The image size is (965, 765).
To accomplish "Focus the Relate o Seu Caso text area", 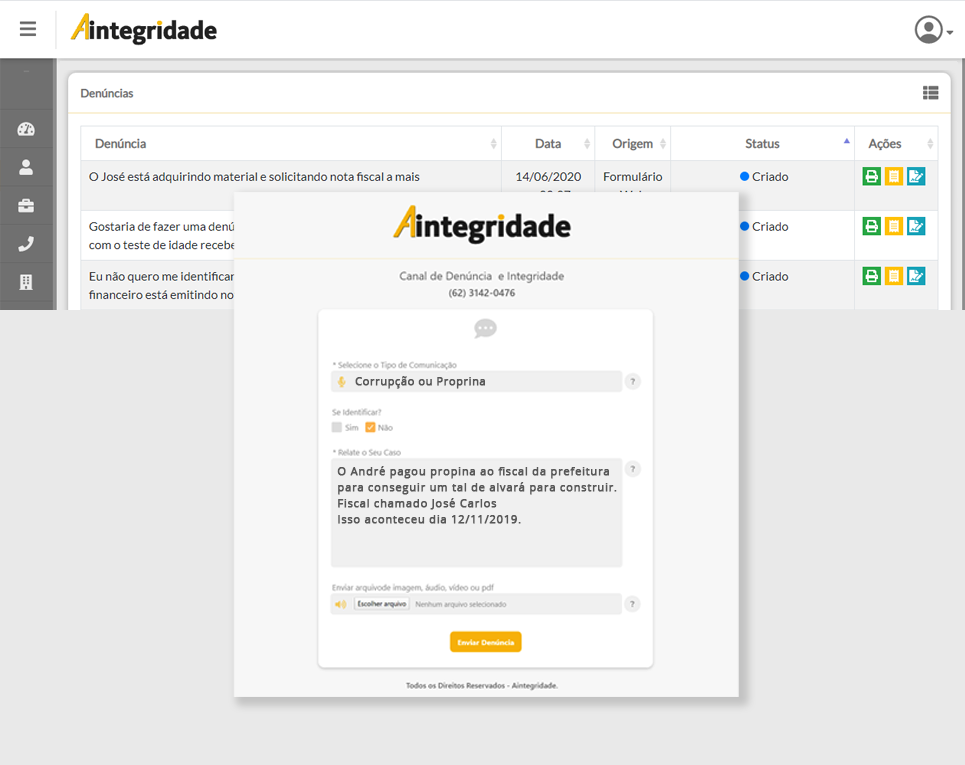I will (476, 513).
